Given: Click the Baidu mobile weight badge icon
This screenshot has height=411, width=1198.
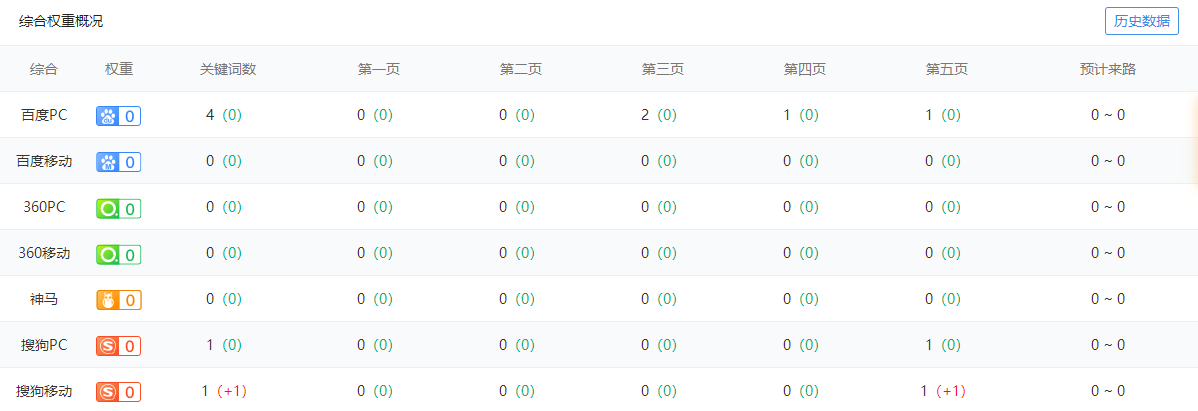Looking at the screenshot, I should click(118, 162).
